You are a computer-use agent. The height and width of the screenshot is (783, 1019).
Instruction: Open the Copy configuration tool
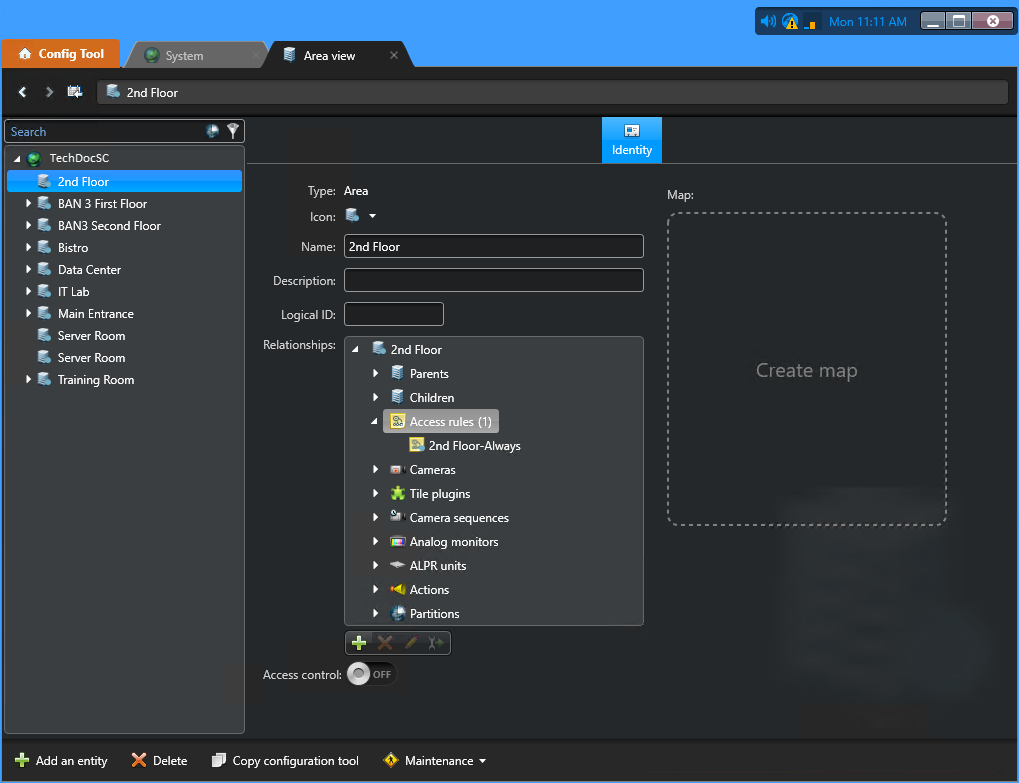click(x=284, y=760)
